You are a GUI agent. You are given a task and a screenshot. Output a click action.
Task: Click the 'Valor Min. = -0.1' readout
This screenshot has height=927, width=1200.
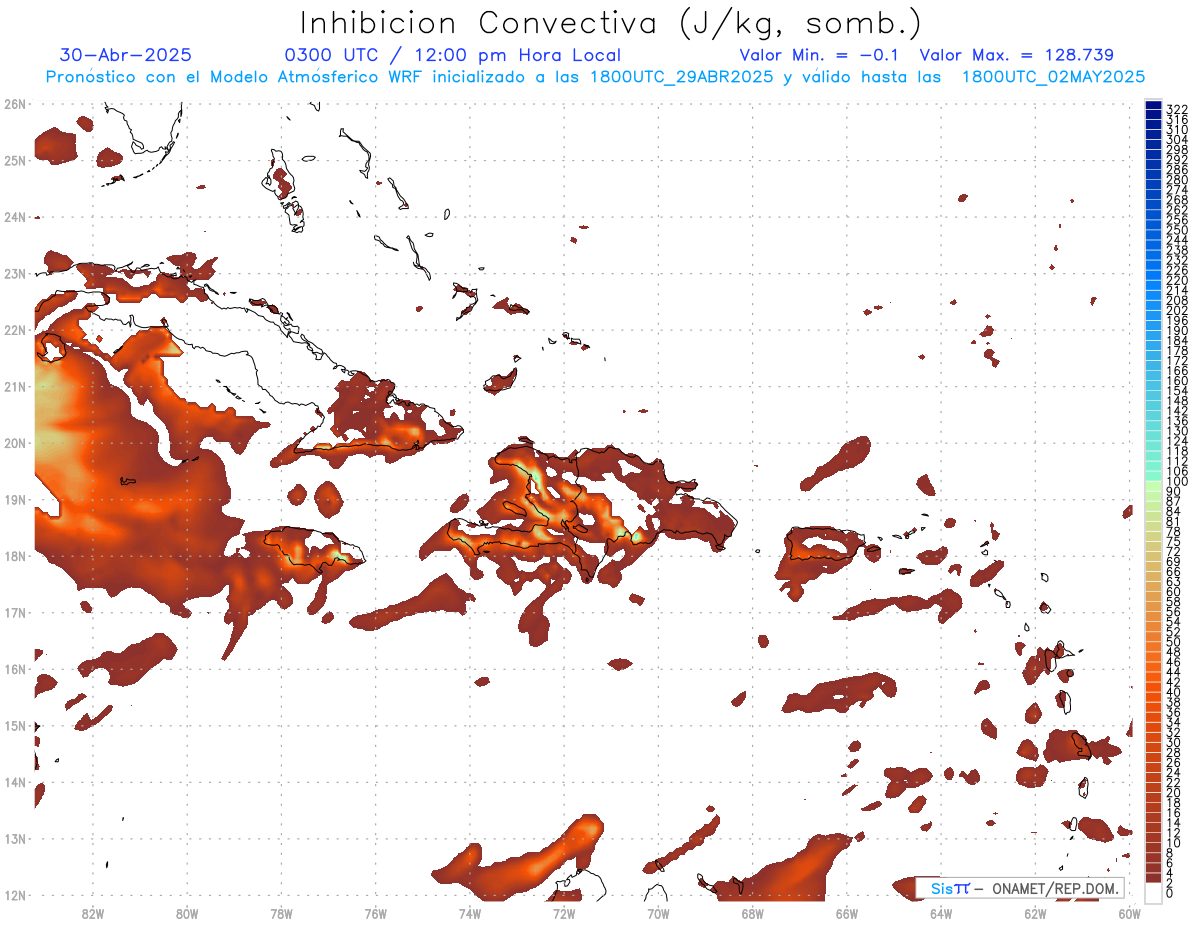click(819, 56)
